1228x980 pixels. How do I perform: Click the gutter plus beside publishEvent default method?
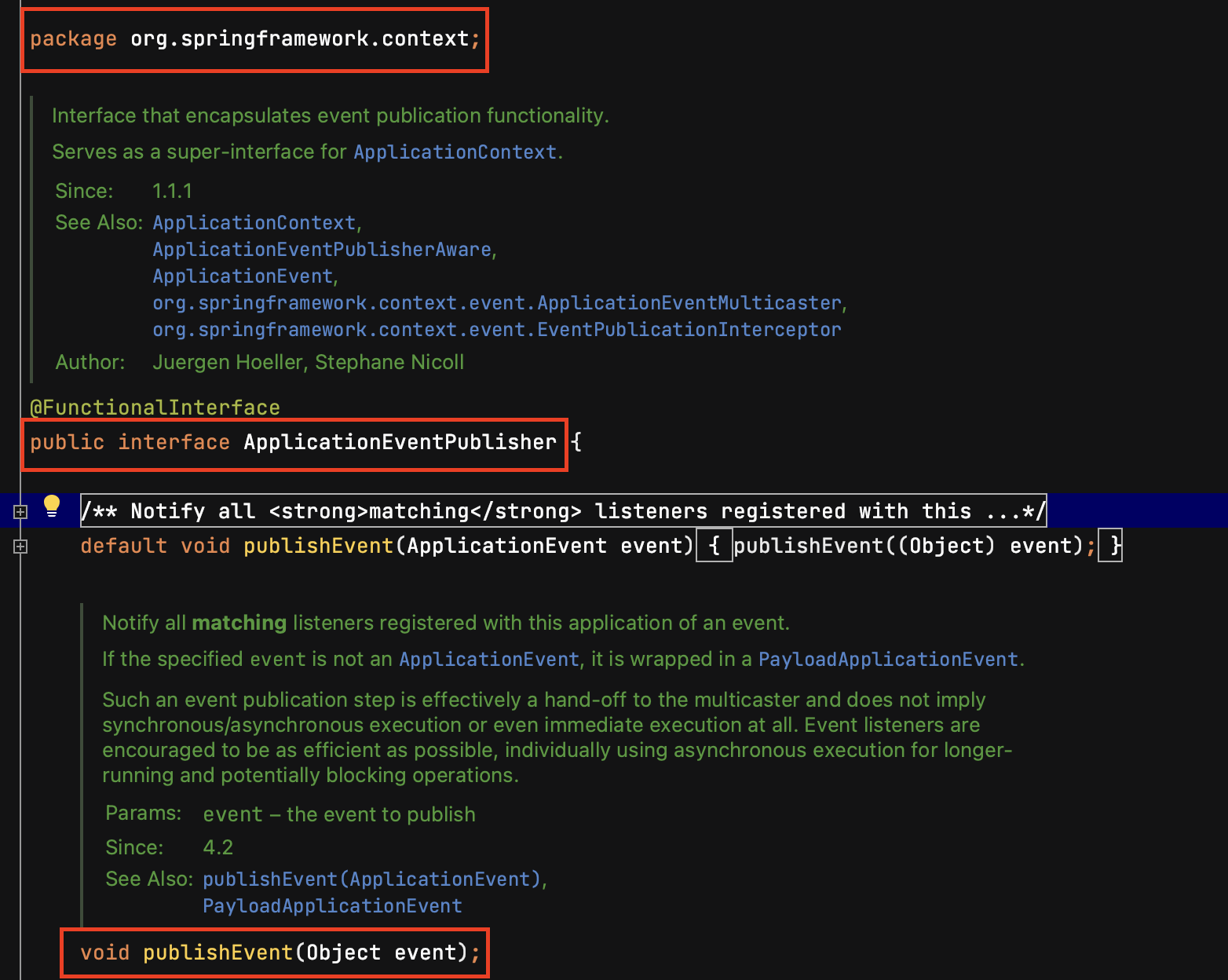click(19, 545)
